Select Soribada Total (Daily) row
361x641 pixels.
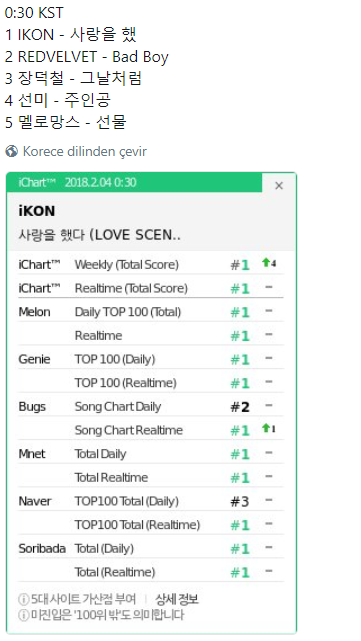[x=151, y=549]
